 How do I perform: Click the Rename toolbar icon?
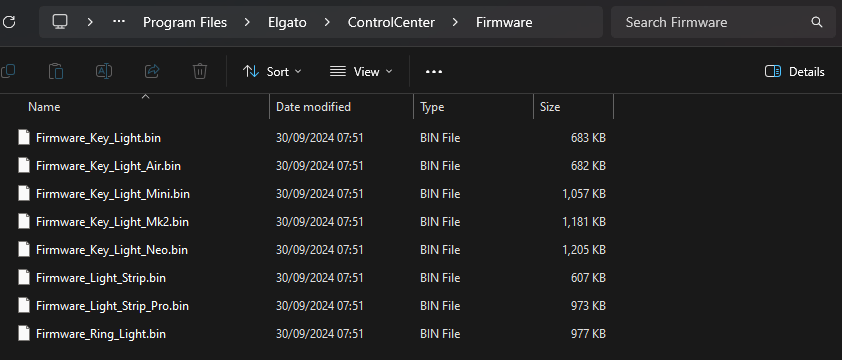pos(104,71)
